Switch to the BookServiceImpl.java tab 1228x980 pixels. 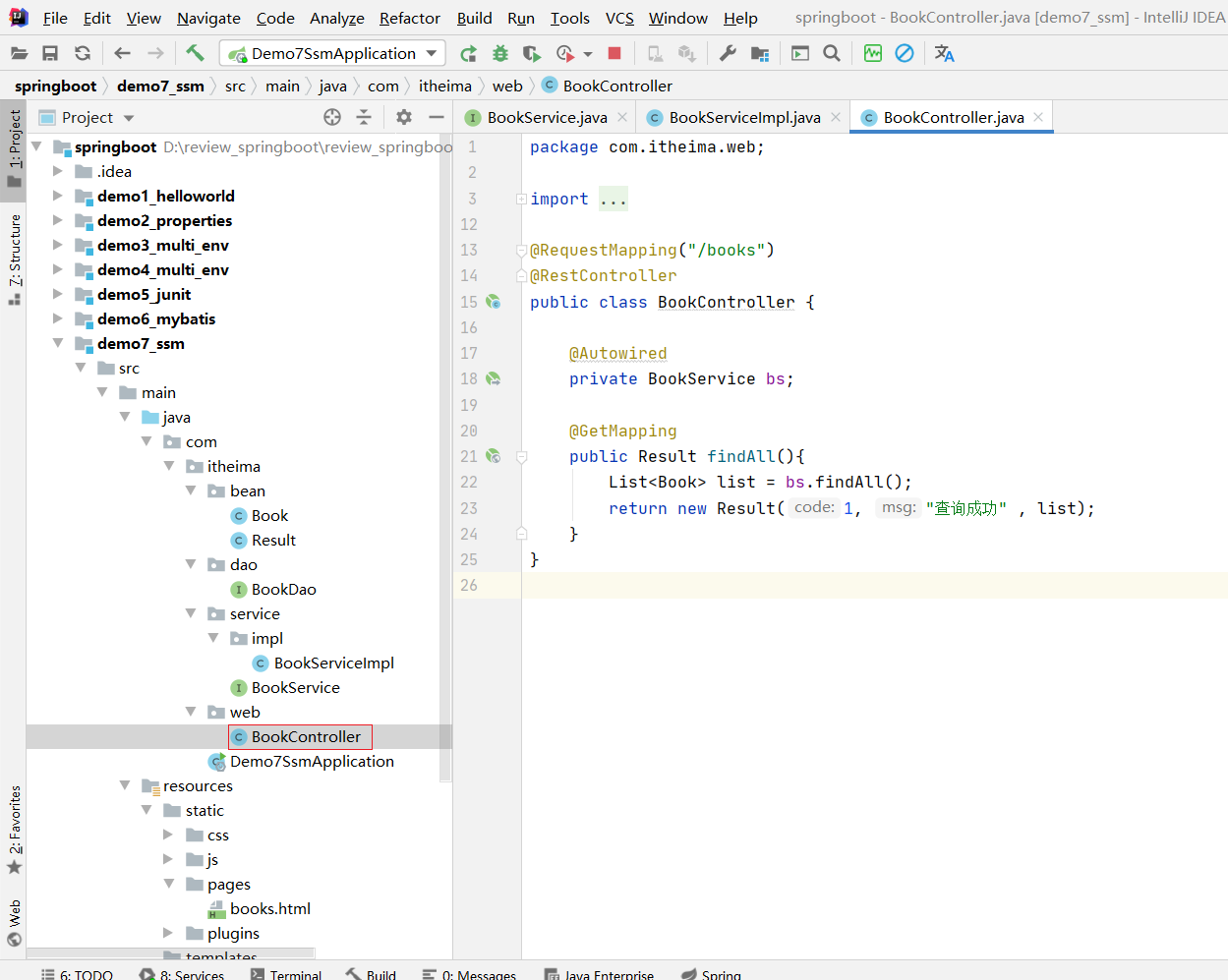(x=743, y=117)
